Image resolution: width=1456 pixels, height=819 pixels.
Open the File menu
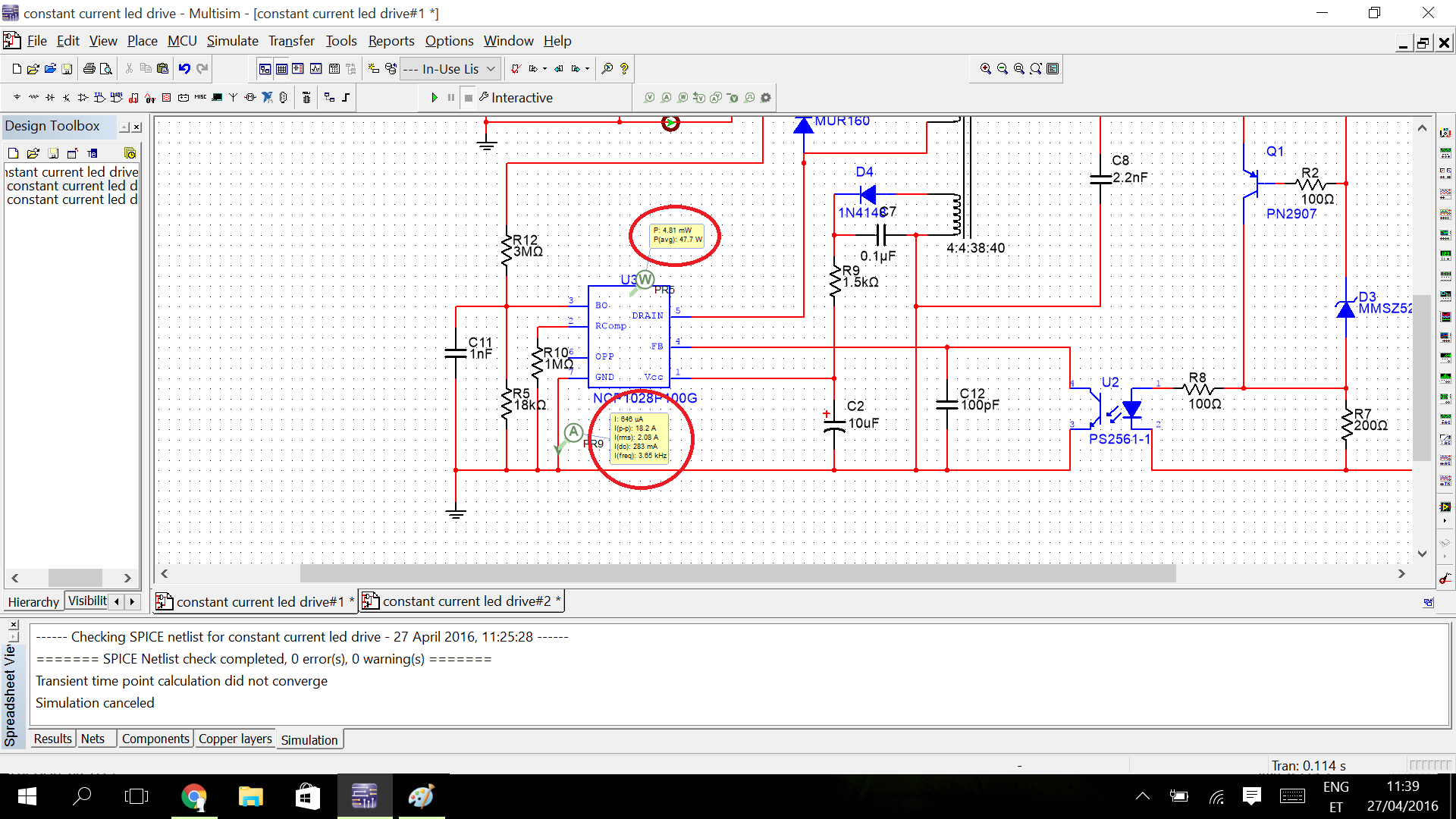[x=36, y=41]
